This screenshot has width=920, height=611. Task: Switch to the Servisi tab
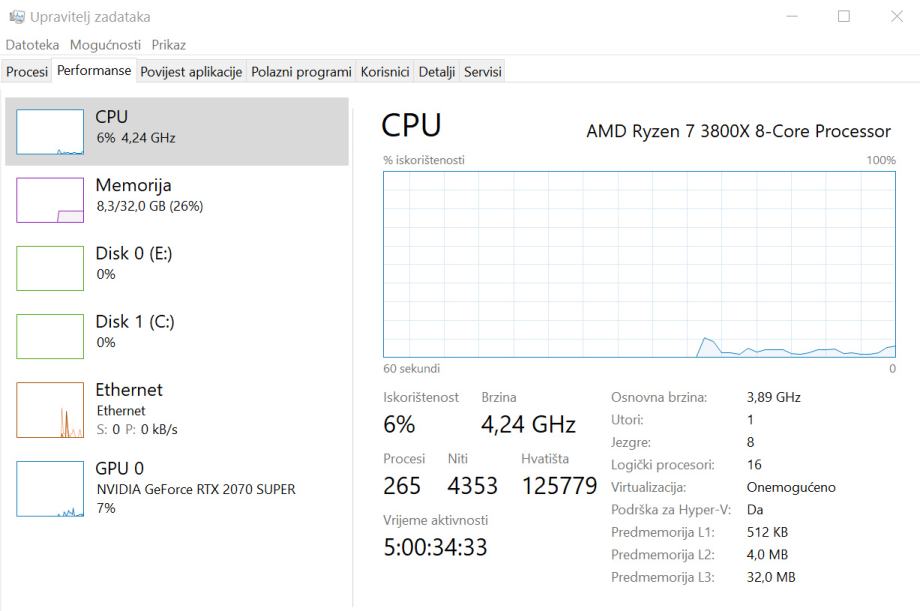click(482, 72)
